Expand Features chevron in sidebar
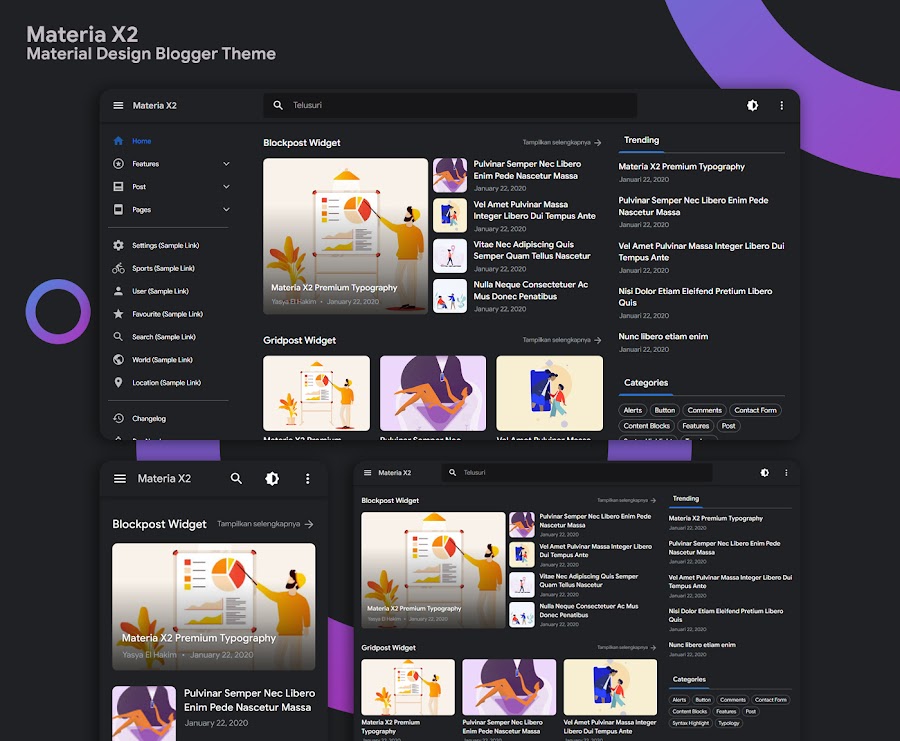The width and height of the screenshot is (900, 741). [x=226, y=164]
